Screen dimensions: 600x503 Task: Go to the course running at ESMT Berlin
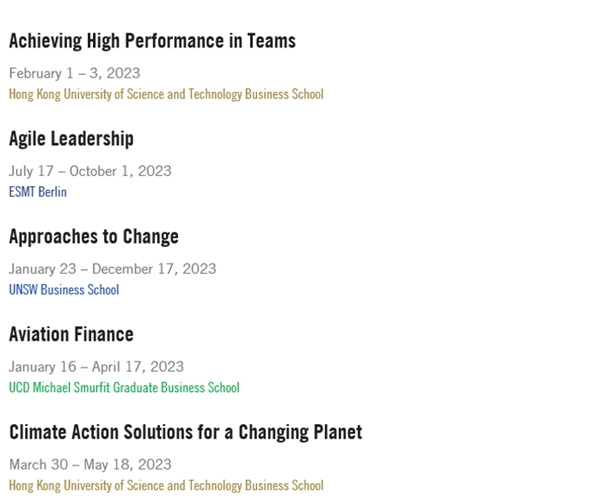pyautogui.click(x=71, y=139)
